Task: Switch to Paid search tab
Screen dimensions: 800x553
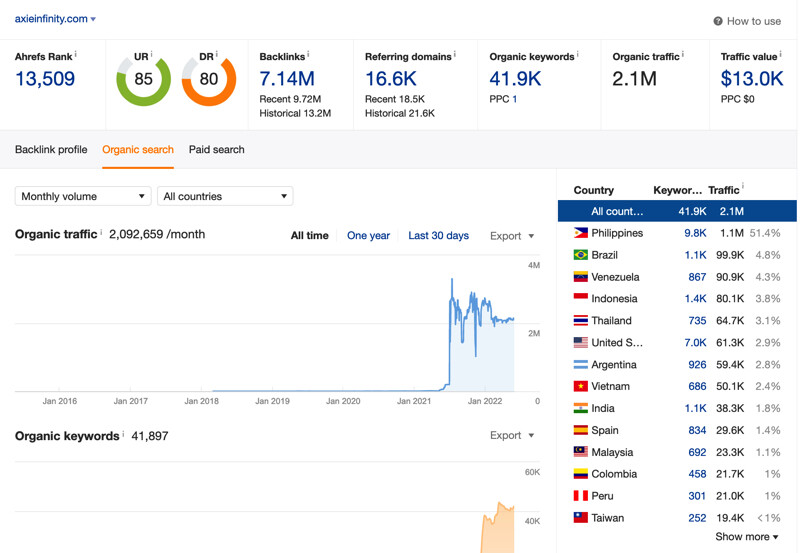Action: coord(216,149)
